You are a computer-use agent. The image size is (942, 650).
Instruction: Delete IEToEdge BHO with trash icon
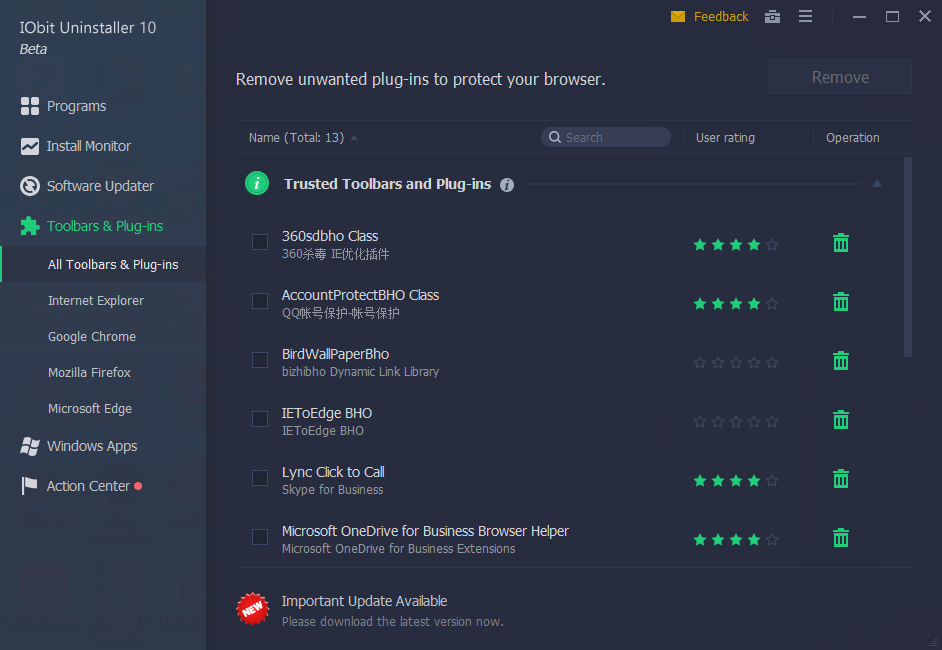[841, 420]
